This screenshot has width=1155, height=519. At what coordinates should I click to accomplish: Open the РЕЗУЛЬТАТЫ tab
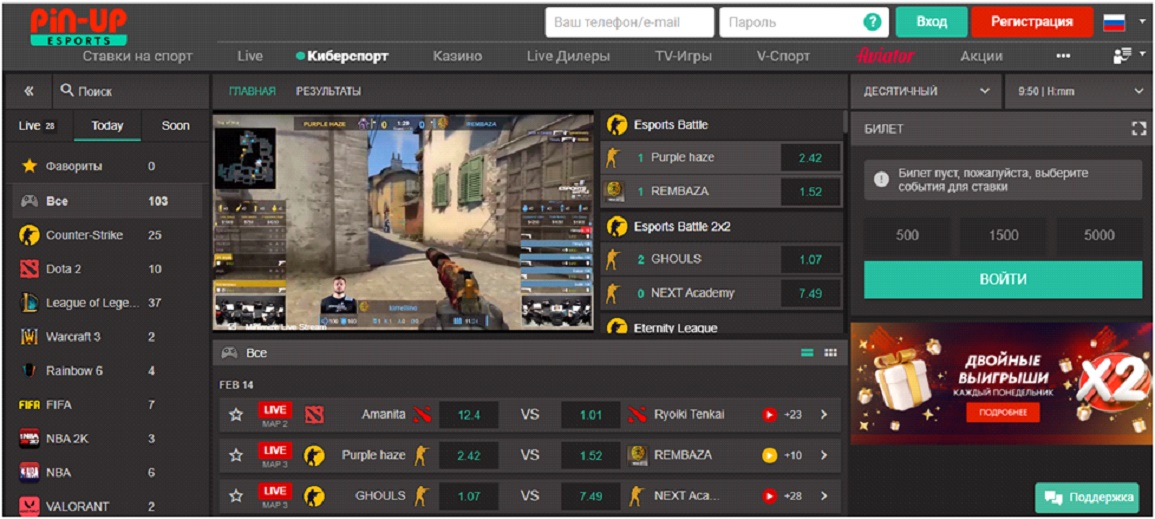click(328, 91)
